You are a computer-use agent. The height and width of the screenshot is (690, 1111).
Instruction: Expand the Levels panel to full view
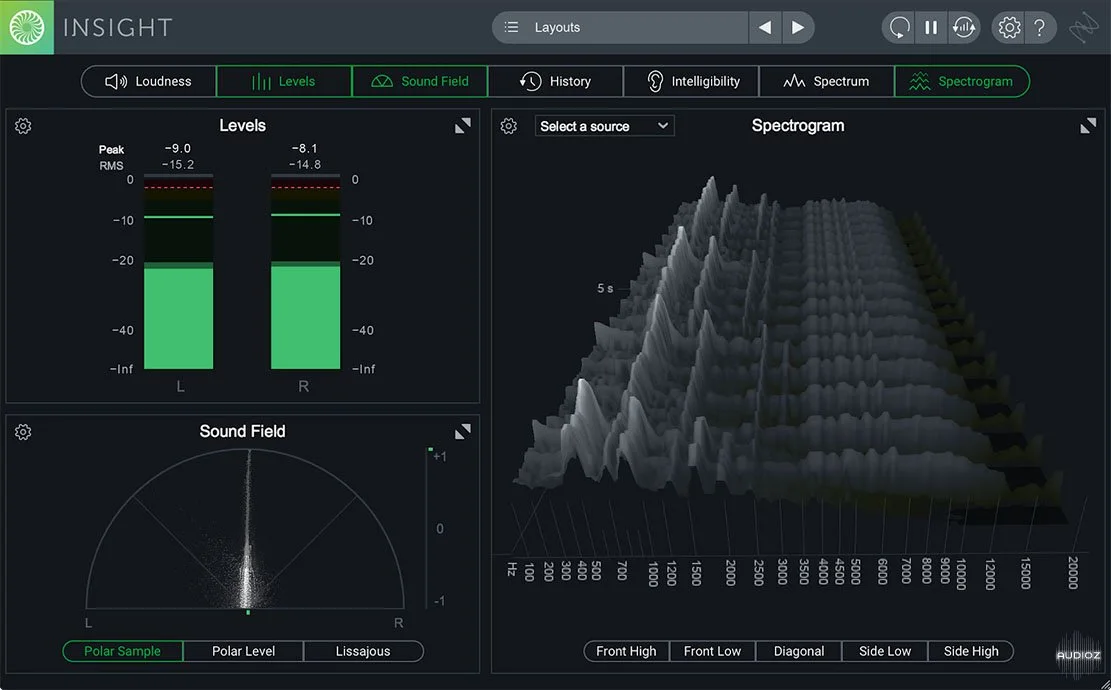(463, 125)
